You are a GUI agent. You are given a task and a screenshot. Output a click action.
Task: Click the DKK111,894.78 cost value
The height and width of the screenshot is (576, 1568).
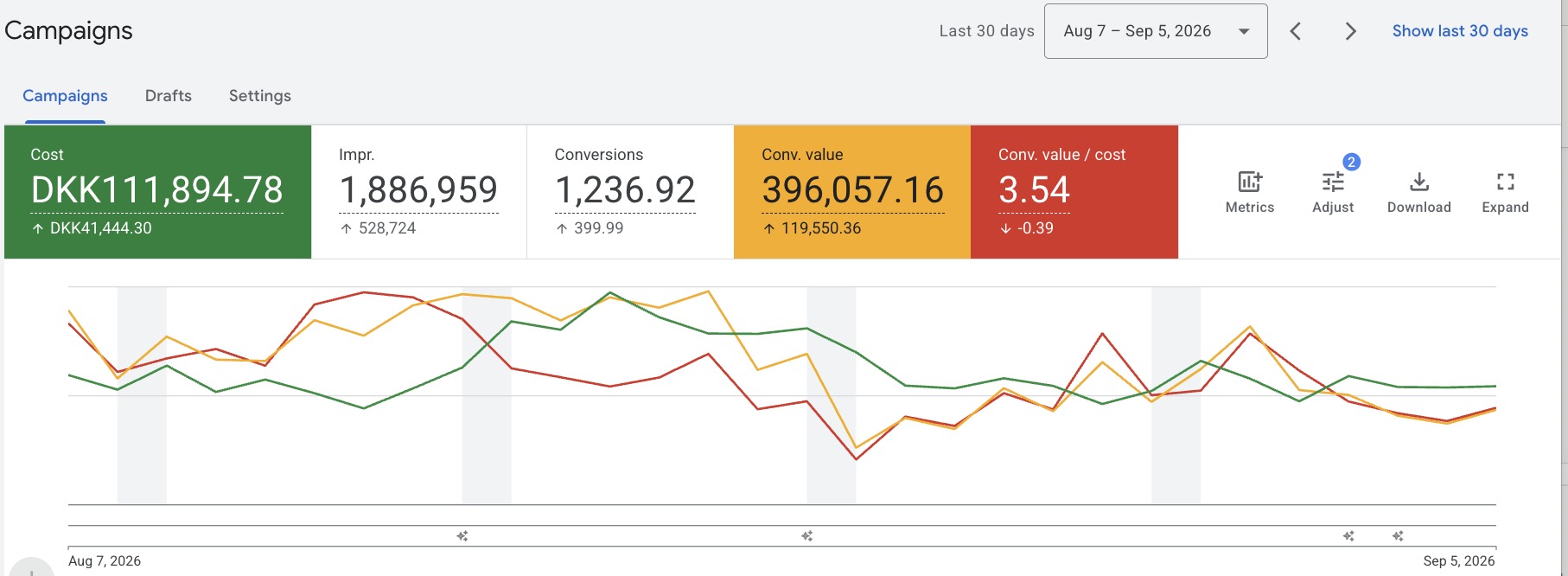tap(157, 190)
